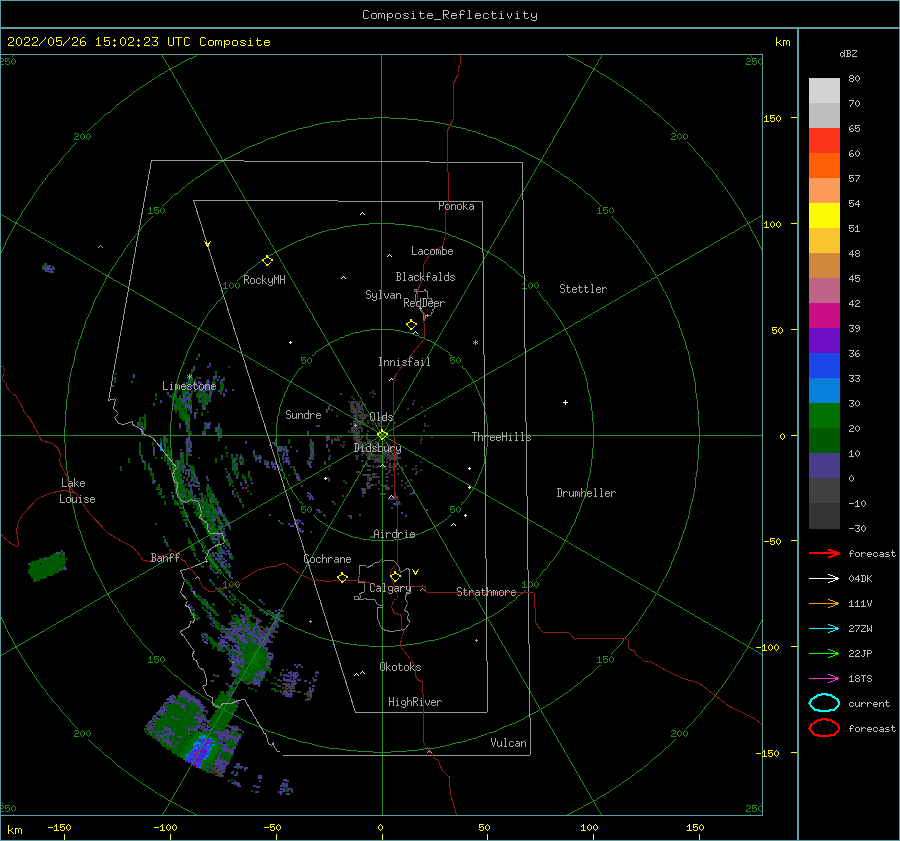The width and height of the screenshot is (900, 841).
Task: Click the Lacombe town label
Action: (x=432, y=251)
